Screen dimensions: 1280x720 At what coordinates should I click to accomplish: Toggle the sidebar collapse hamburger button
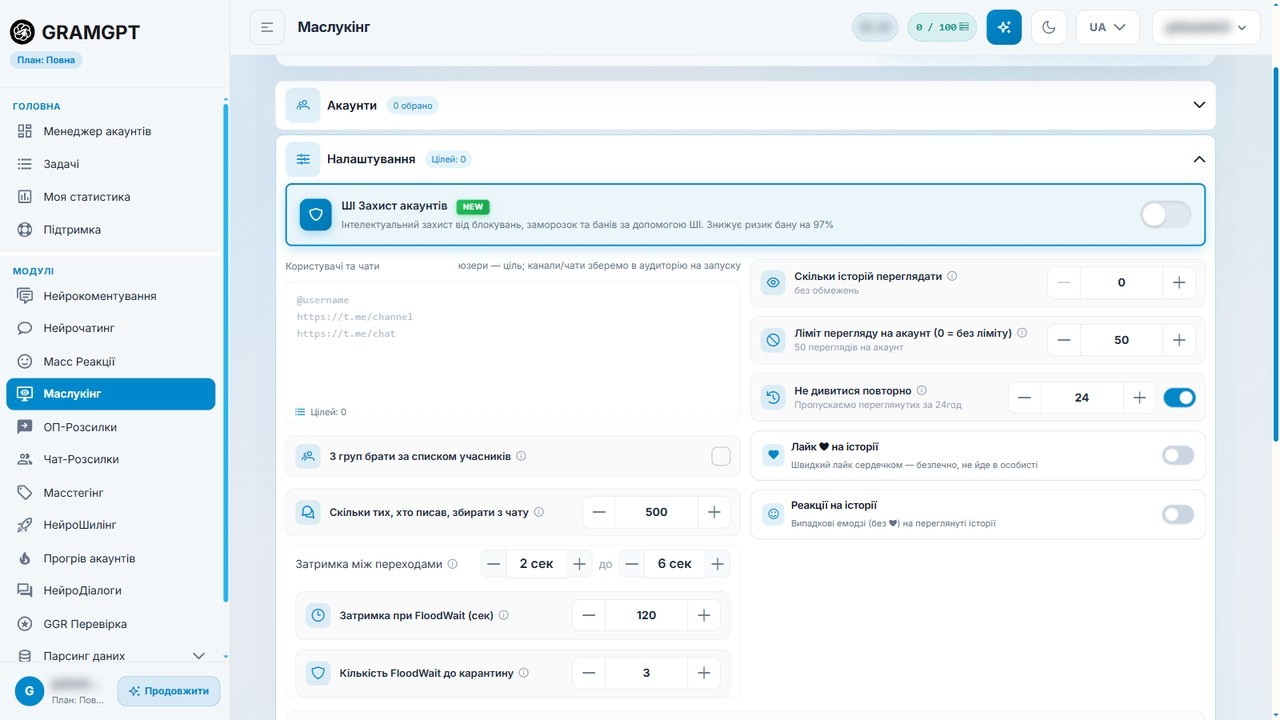click(267, 27)
